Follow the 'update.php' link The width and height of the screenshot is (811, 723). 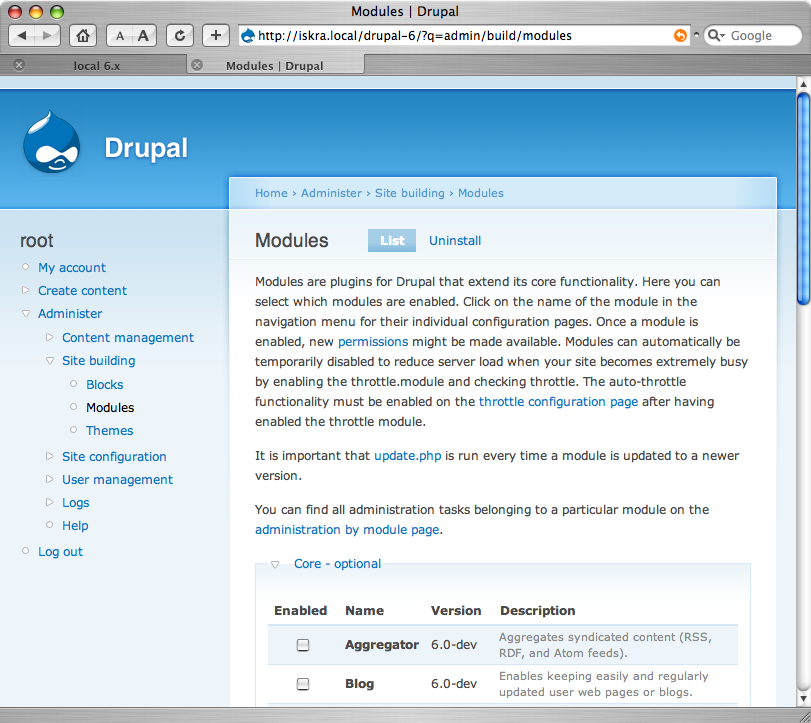click(408, 456)
